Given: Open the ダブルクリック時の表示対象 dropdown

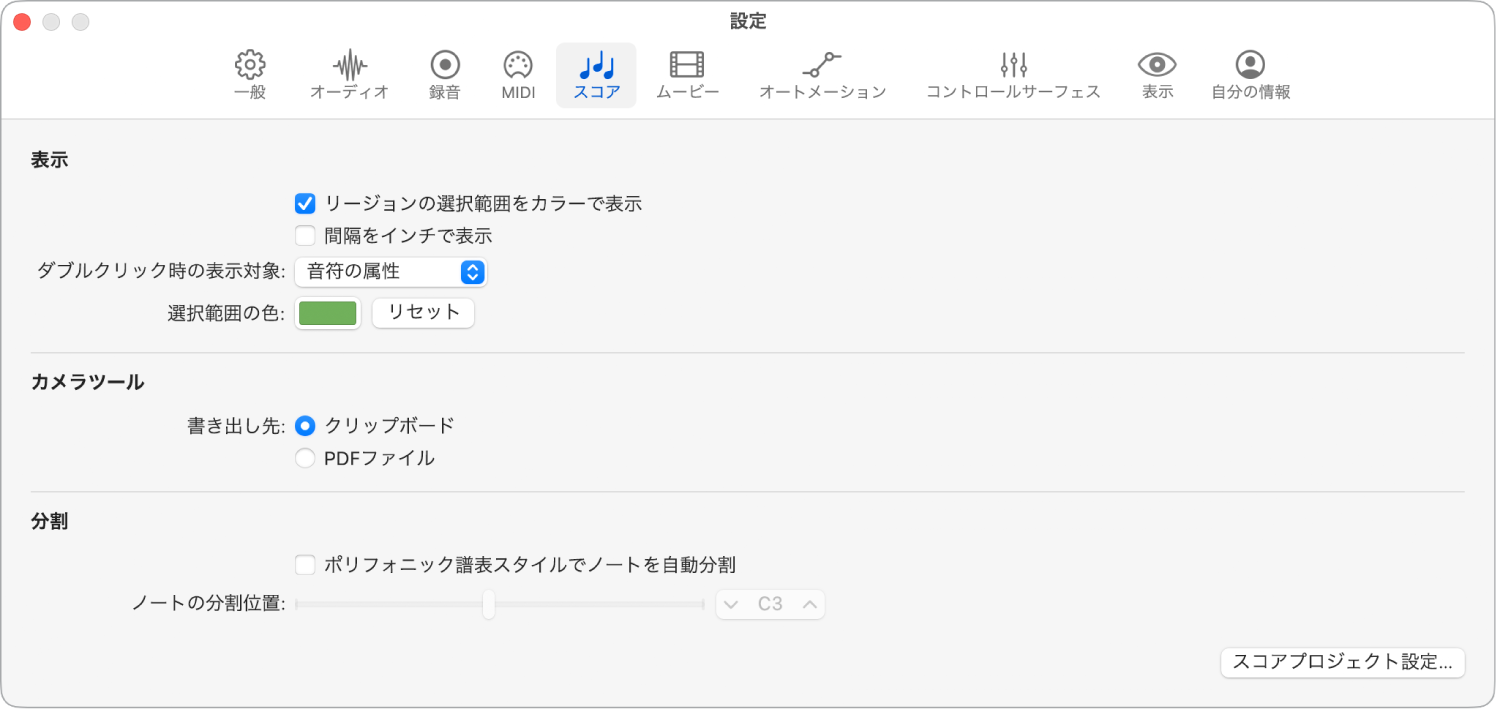Looking at the screenshot, I should click(x=390, y=272).
